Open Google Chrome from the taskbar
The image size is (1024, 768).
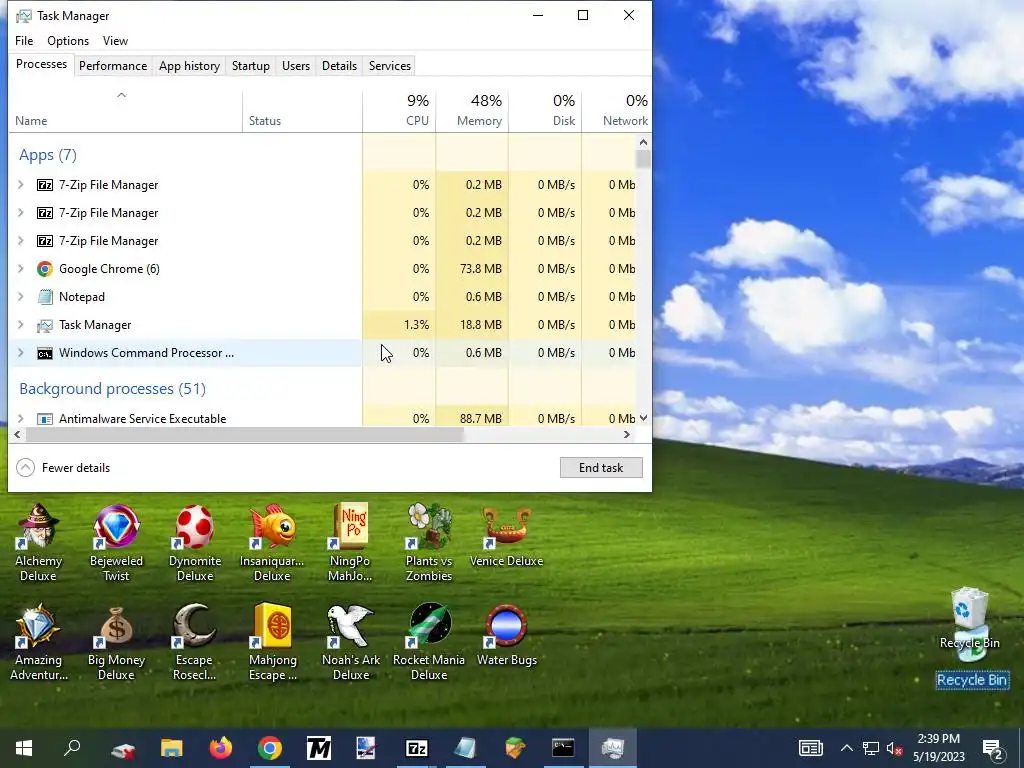click(270, 748)
